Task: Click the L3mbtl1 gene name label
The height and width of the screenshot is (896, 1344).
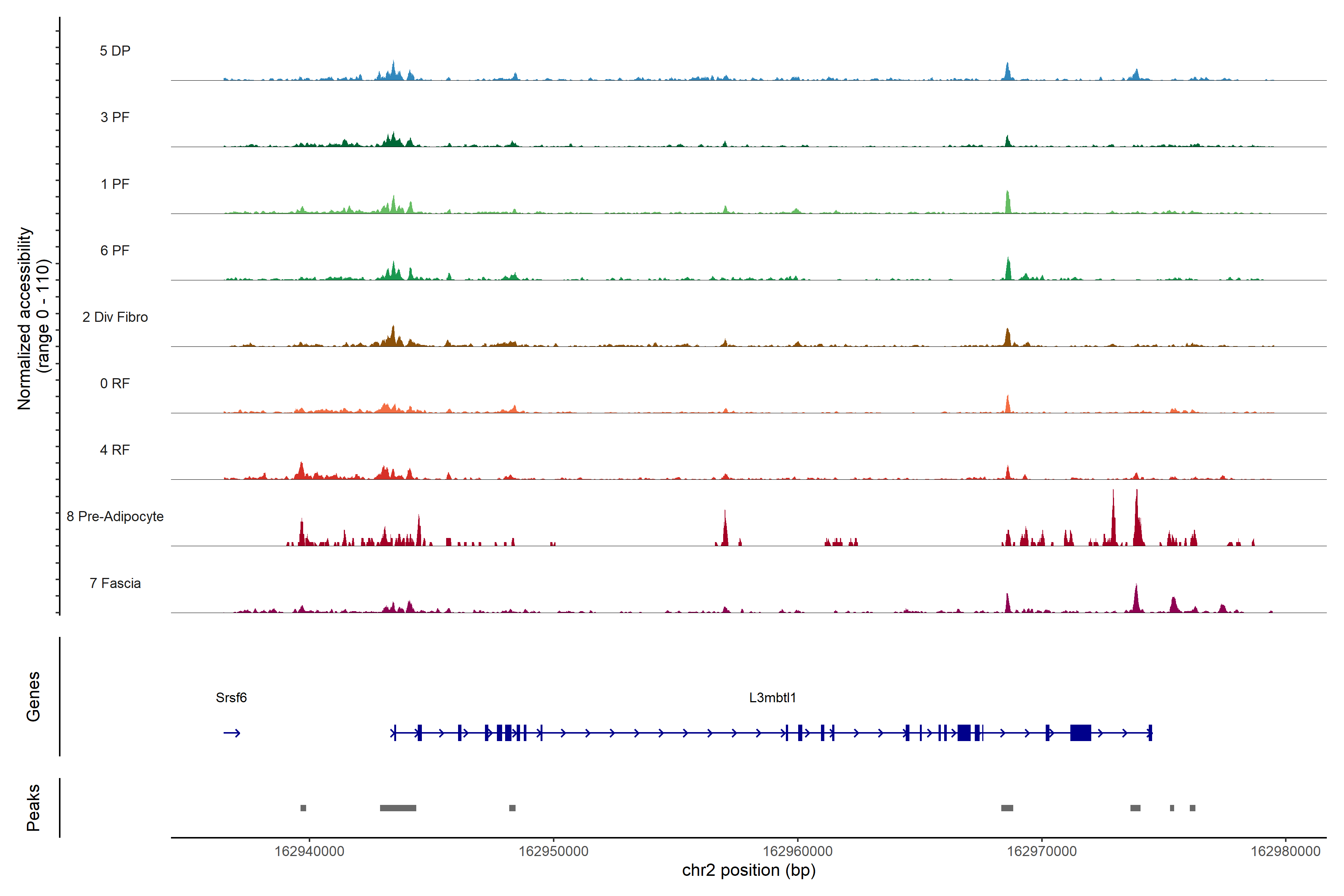Action: (772, 698)
